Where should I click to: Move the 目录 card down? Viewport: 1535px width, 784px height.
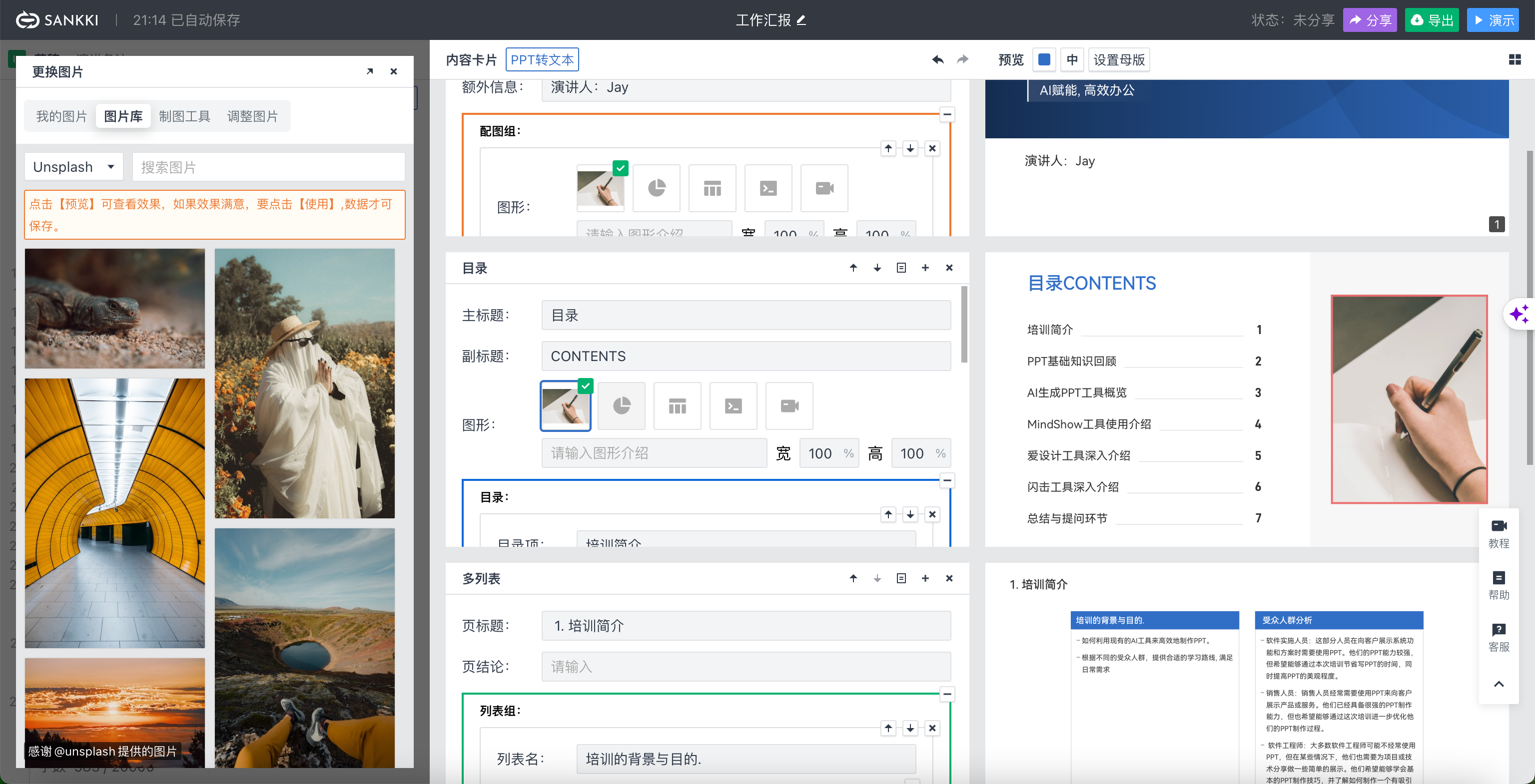pyautogui.click(x=877, y=268)
